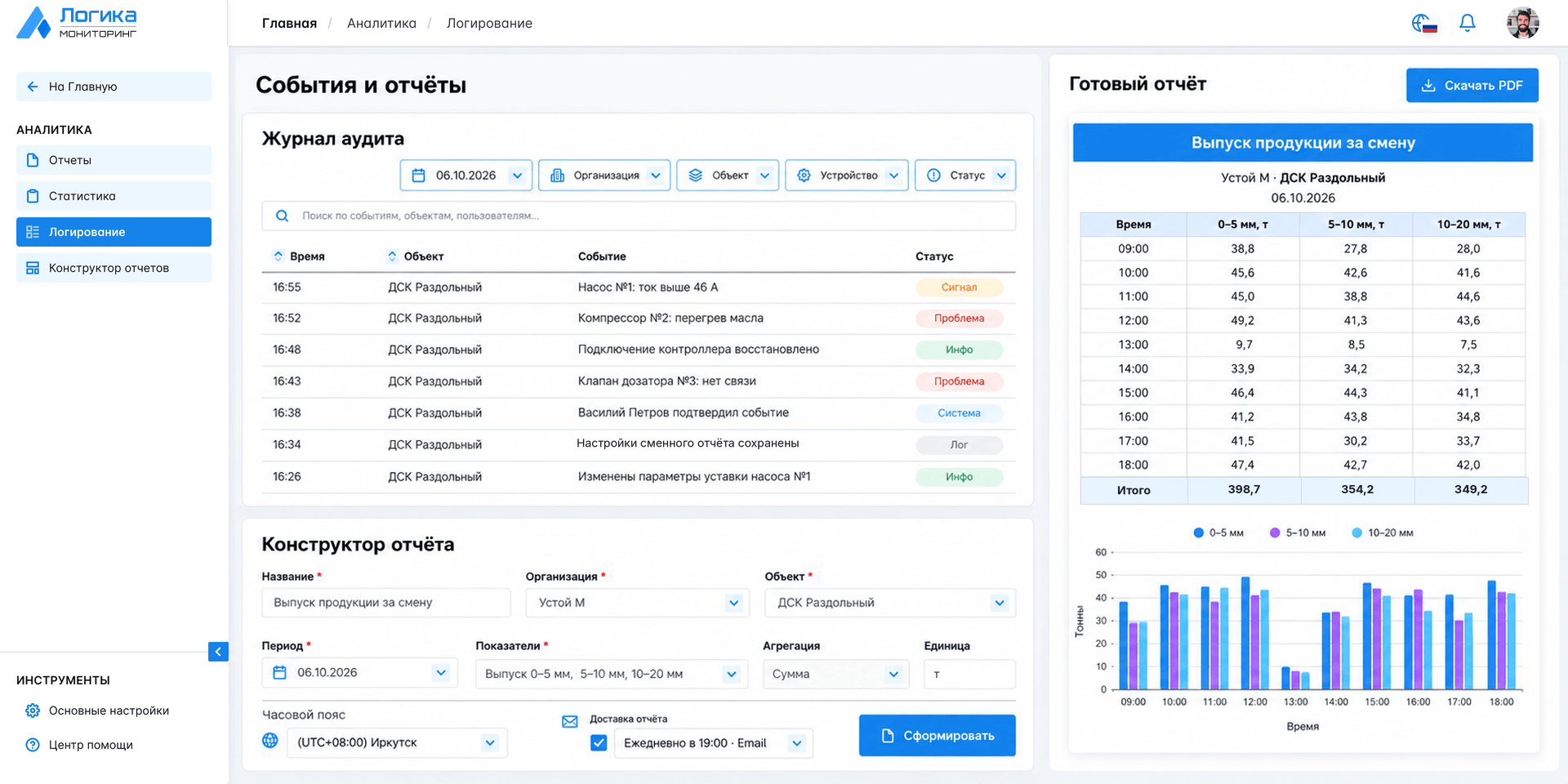Open the Часовой пояс Иркутск dropdown
The image size is (1568, 784).
[x=397, y=742]
